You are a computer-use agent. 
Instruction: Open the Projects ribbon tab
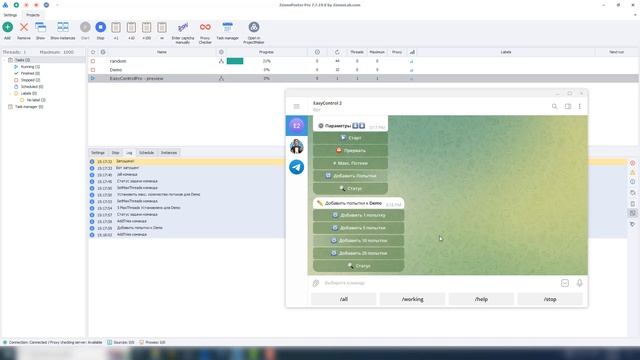pyautogui.click(x=33, y=15)
